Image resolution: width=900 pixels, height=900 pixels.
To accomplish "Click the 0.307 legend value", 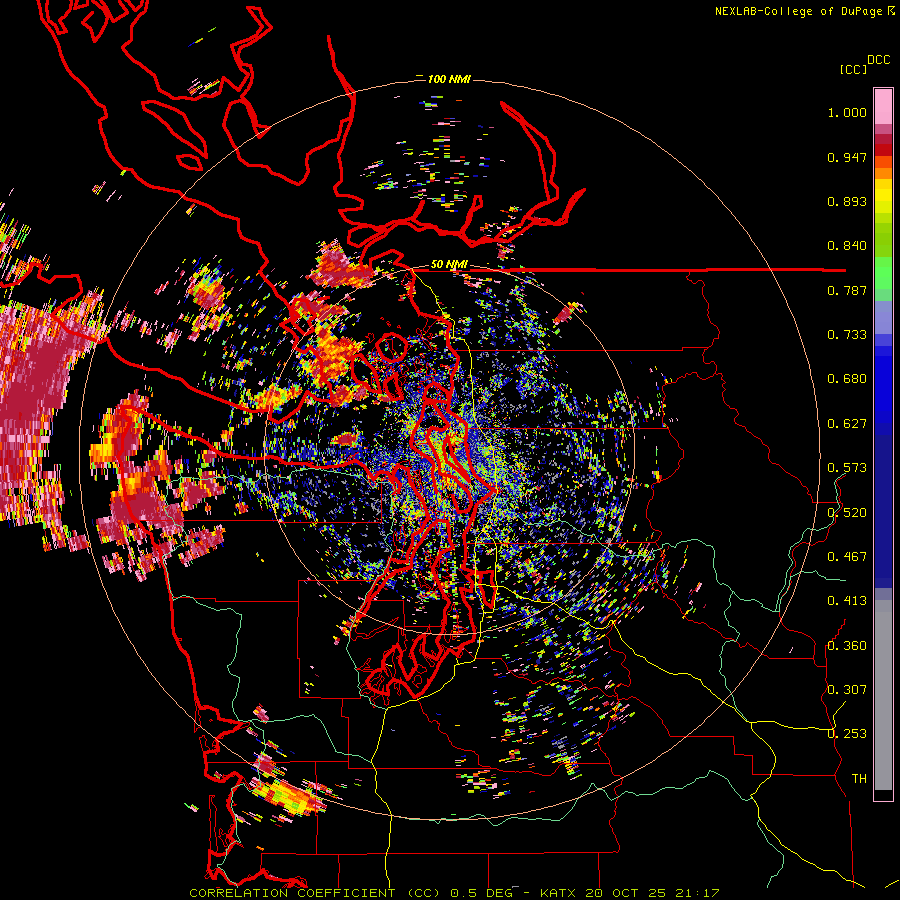I will [847, 690].
